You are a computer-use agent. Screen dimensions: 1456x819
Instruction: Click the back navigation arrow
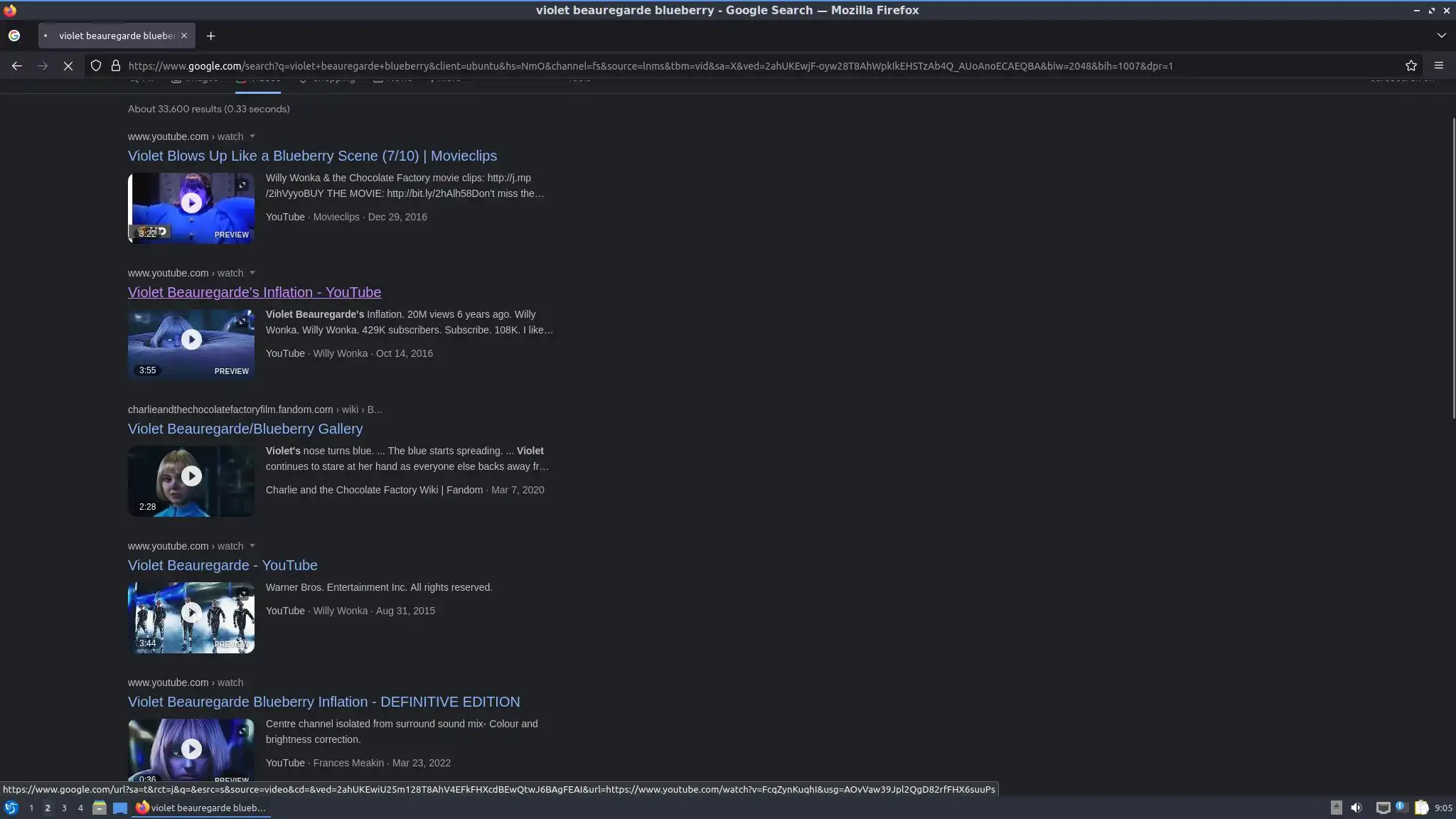[x=17, y=66]
